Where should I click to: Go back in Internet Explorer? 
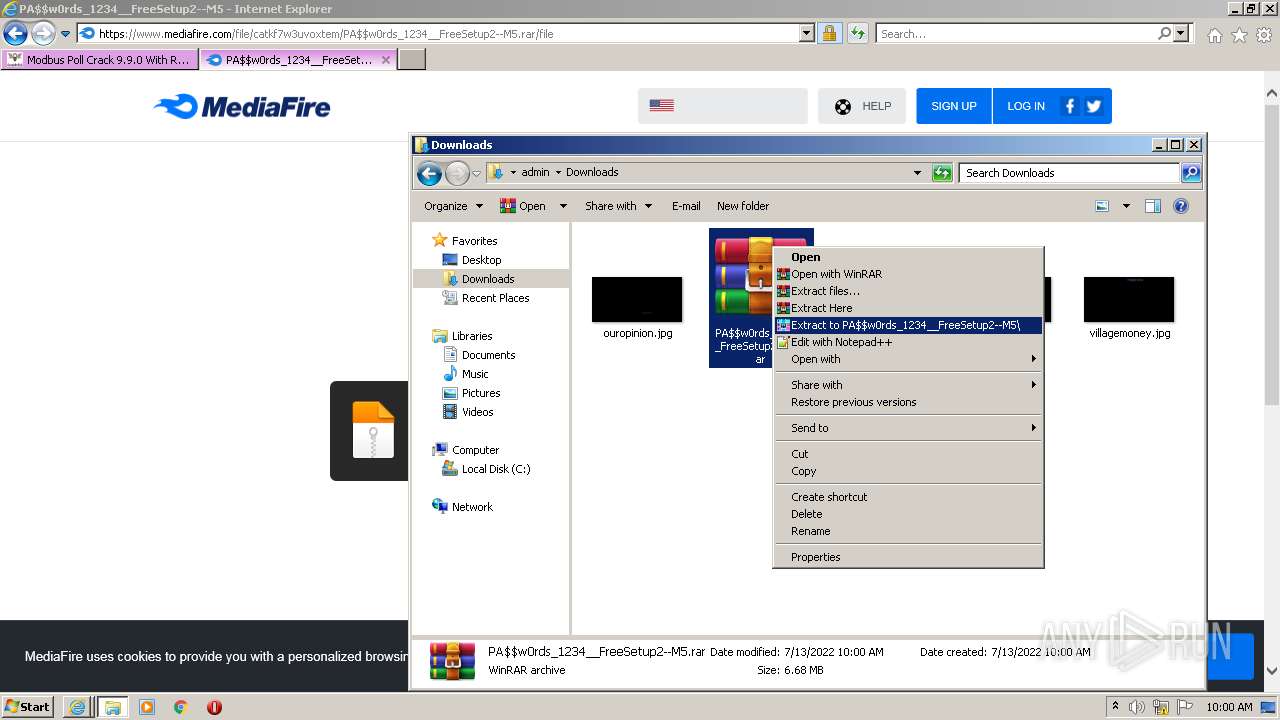[15, 33]
